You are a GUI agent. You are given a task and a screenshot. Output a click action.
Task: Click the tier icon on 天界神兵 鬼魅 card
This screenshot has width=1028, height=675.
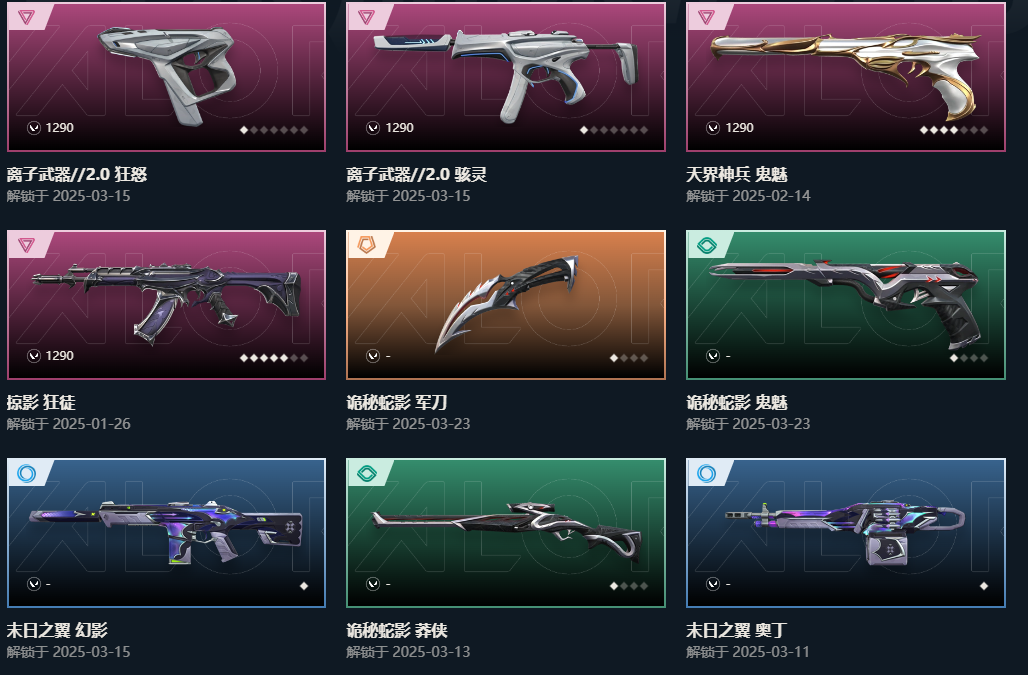(x=706, y=17)
